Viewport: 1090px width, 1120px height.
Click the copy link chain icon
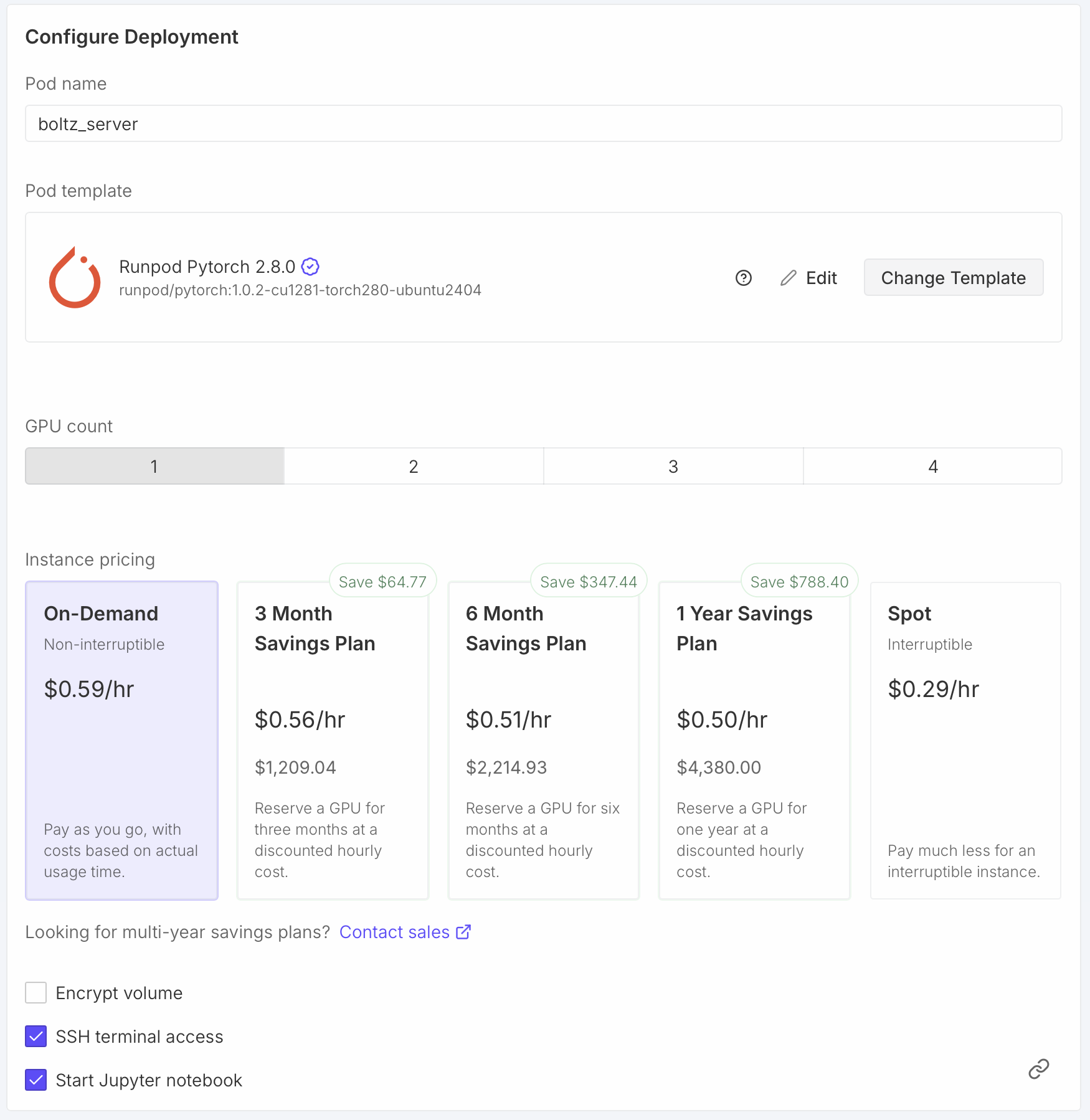click(1038, 1068)
